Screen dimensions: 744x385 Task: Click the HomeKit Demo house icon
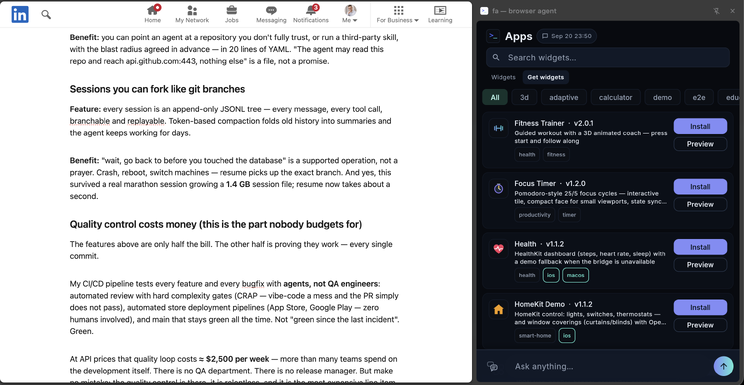[x=498, y=309]
